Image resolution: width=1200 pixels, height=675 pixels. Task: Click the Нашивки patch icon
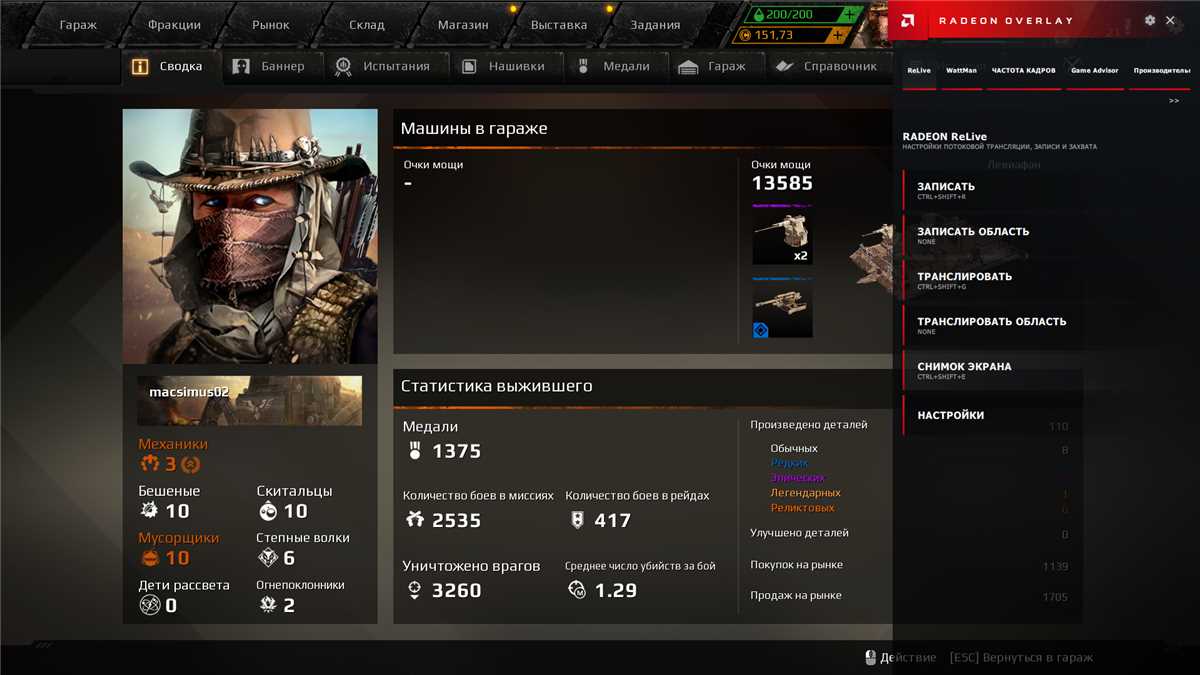click(469, 67)
